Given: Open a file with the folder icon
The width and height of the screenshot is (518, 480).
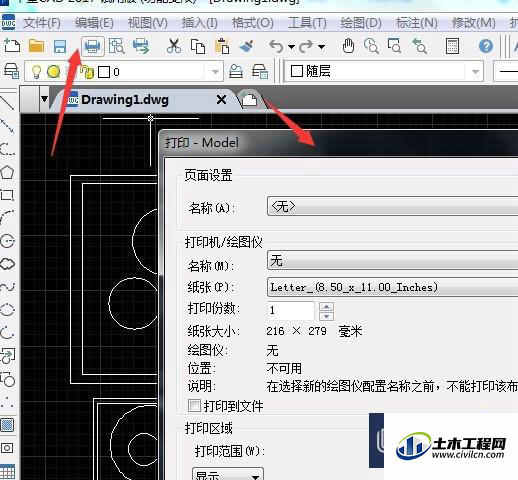Looking at the screenshot, I should pos(36,46).
